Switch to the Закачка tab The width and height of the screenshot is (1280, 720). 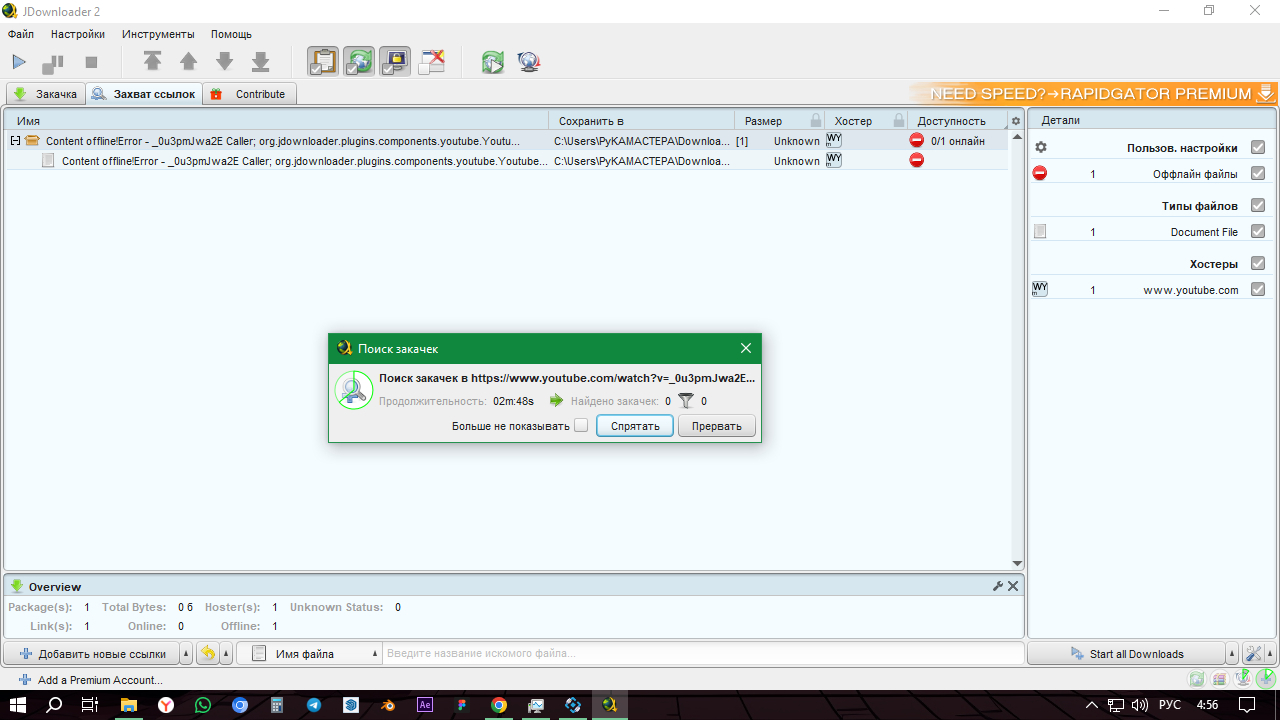(x=46, y=94)
